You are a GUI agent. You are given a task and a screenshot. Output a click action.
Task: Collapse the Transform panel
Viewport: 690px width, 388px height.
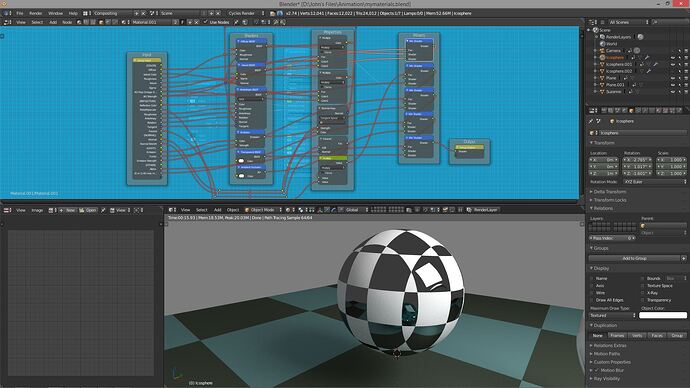(603, 143)
